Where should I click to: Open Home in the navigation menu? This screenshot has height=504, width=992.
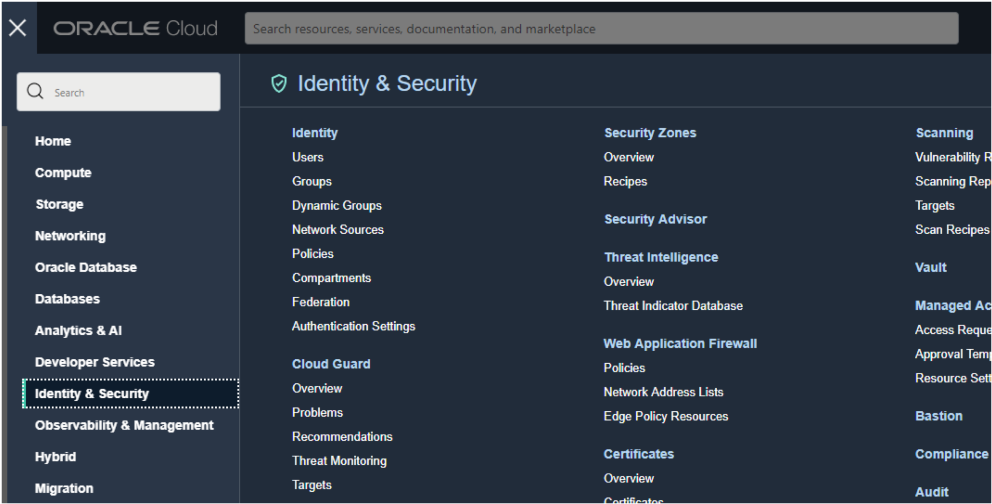point(53,141)
